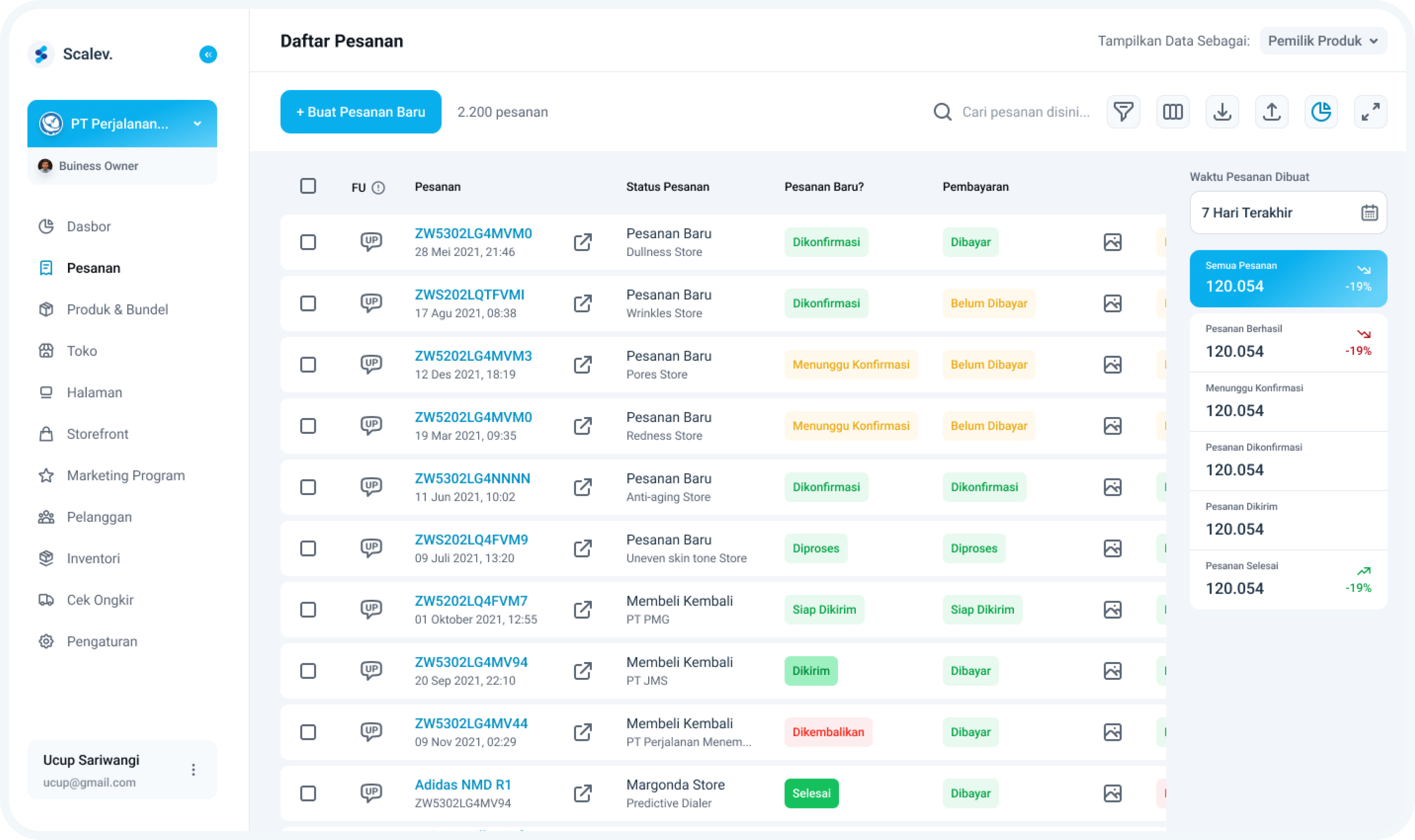
Task: Check the box for order ZW5302LG4NNNN
Action: (308, 487)
